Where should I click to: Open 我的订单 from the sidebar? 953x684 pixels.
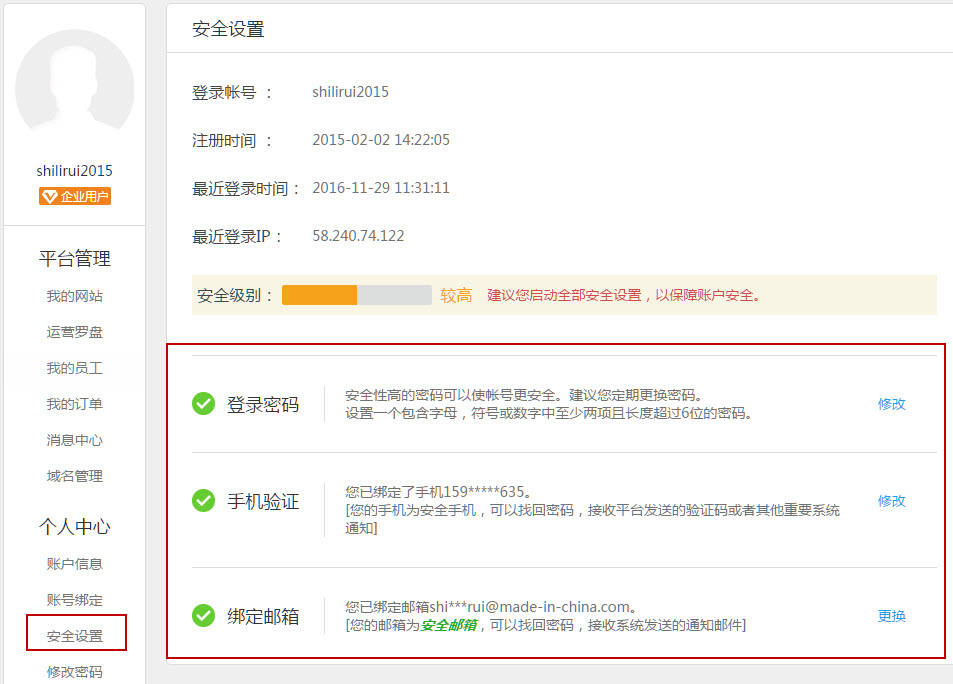click(75, 404)
